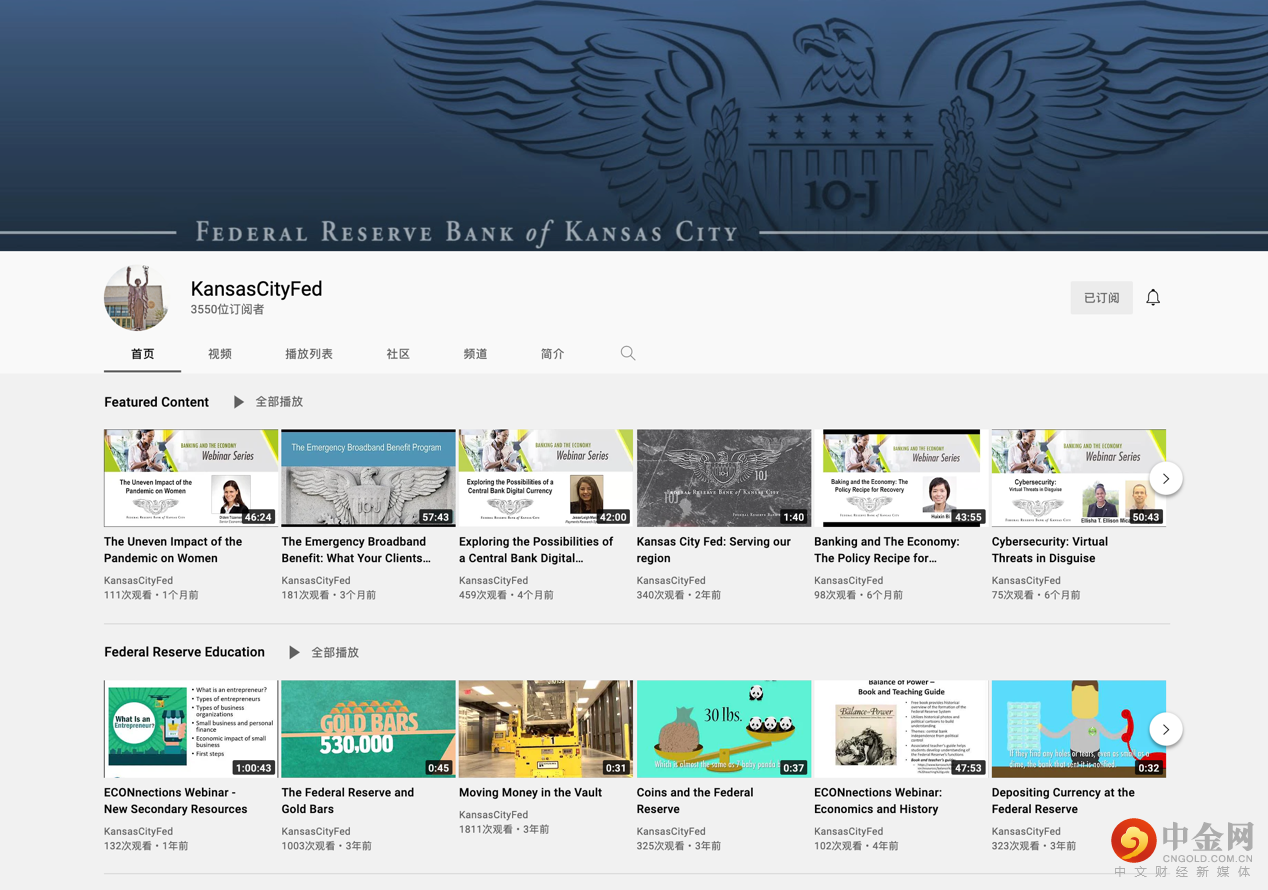Image resolution: width=1268 pixels, height=890 pixels.
Task: Open Gold Bars 530,000 video thumbnail
Action: tap(368, 729)
